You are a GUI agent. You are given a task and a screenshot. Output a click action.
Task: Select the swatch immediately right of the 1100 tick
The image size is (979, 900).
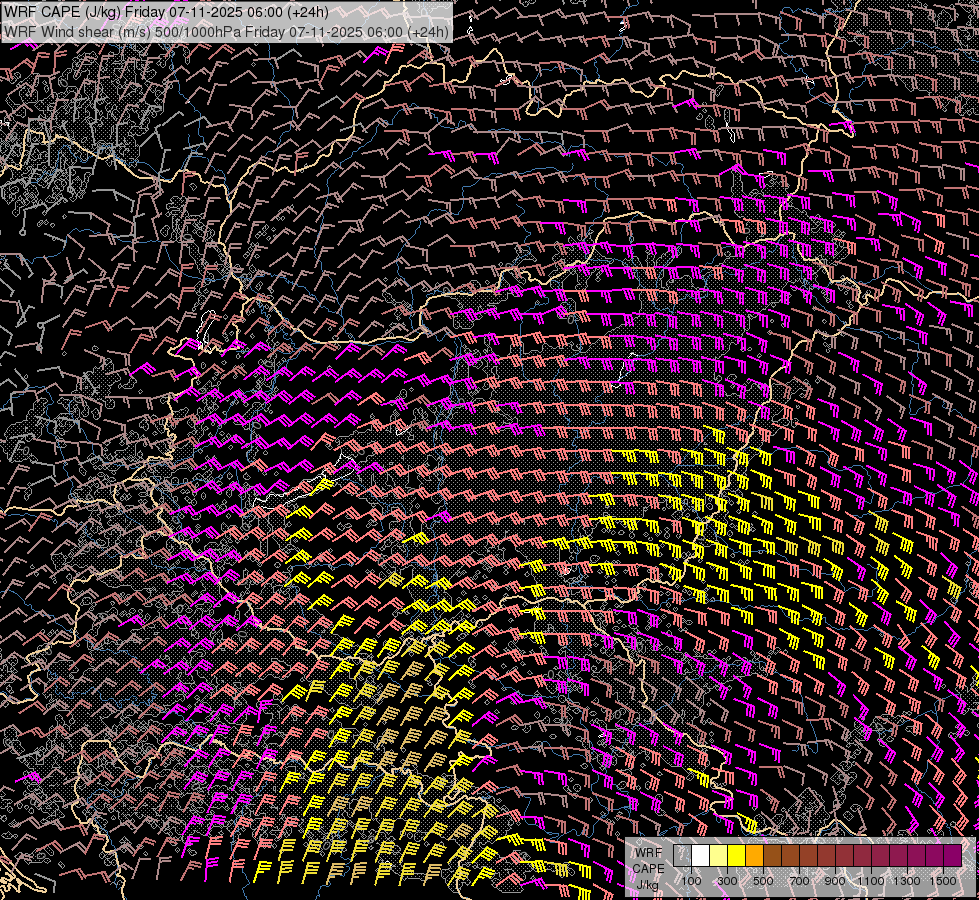[880, 855]
